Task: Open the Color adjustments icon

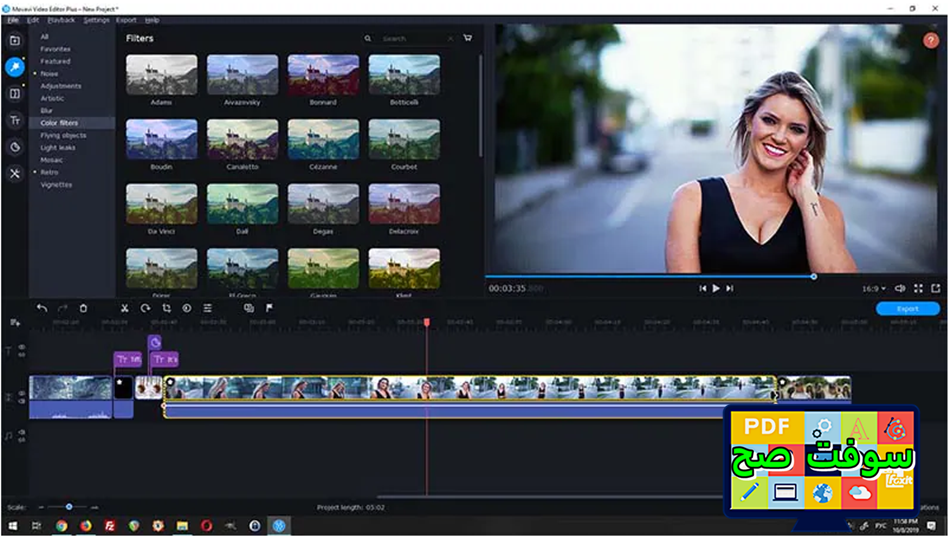Action: click(187, 308)
